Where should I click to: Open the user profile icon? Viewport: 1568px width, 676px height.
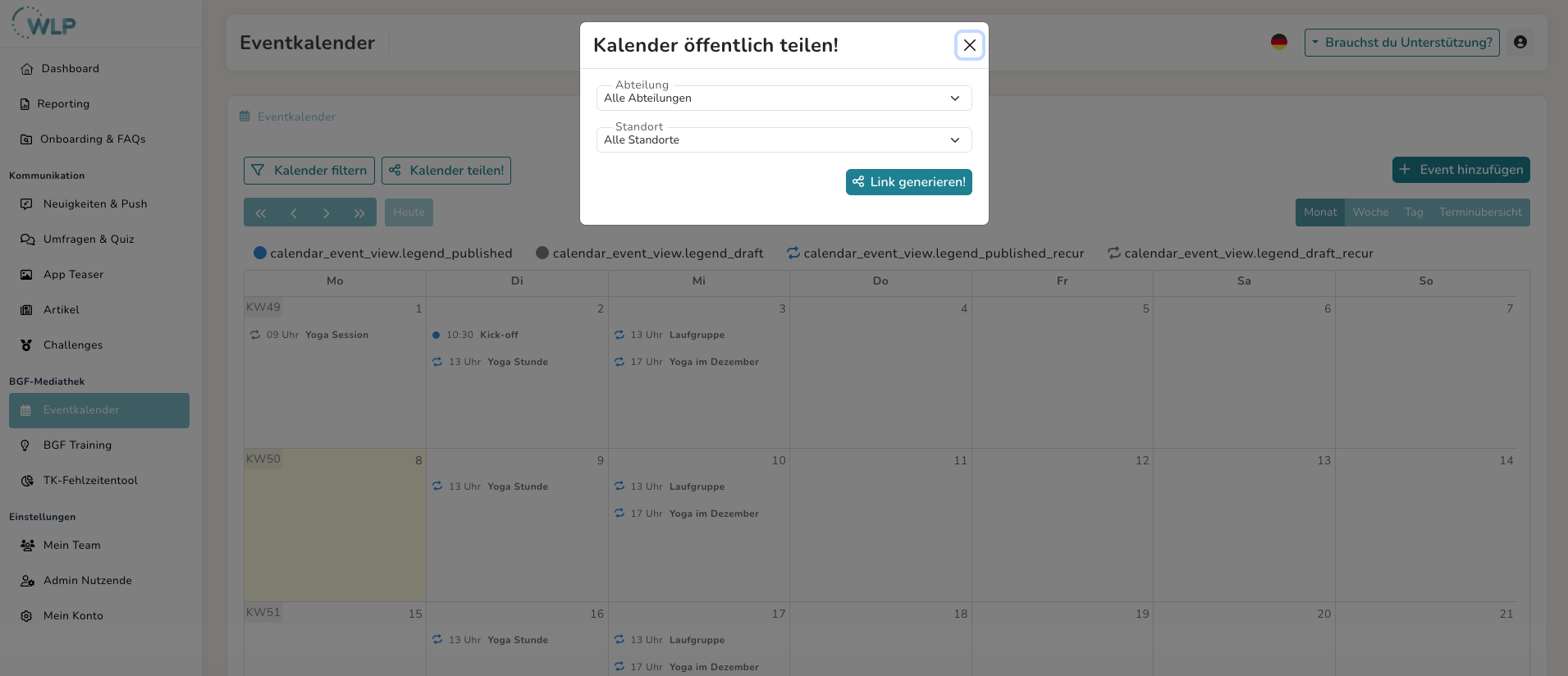[1520, 43]
